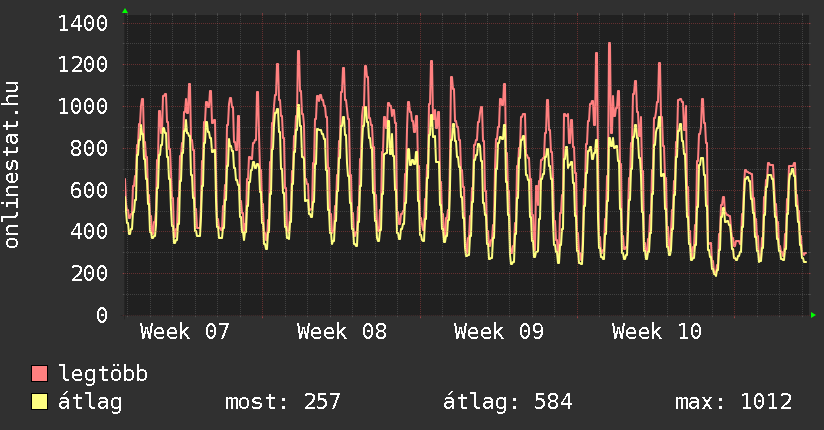Click the 'max: 1012' statistic
Image resolution: width=824 pixels, height=430 pixels.
tap(733, 402)
